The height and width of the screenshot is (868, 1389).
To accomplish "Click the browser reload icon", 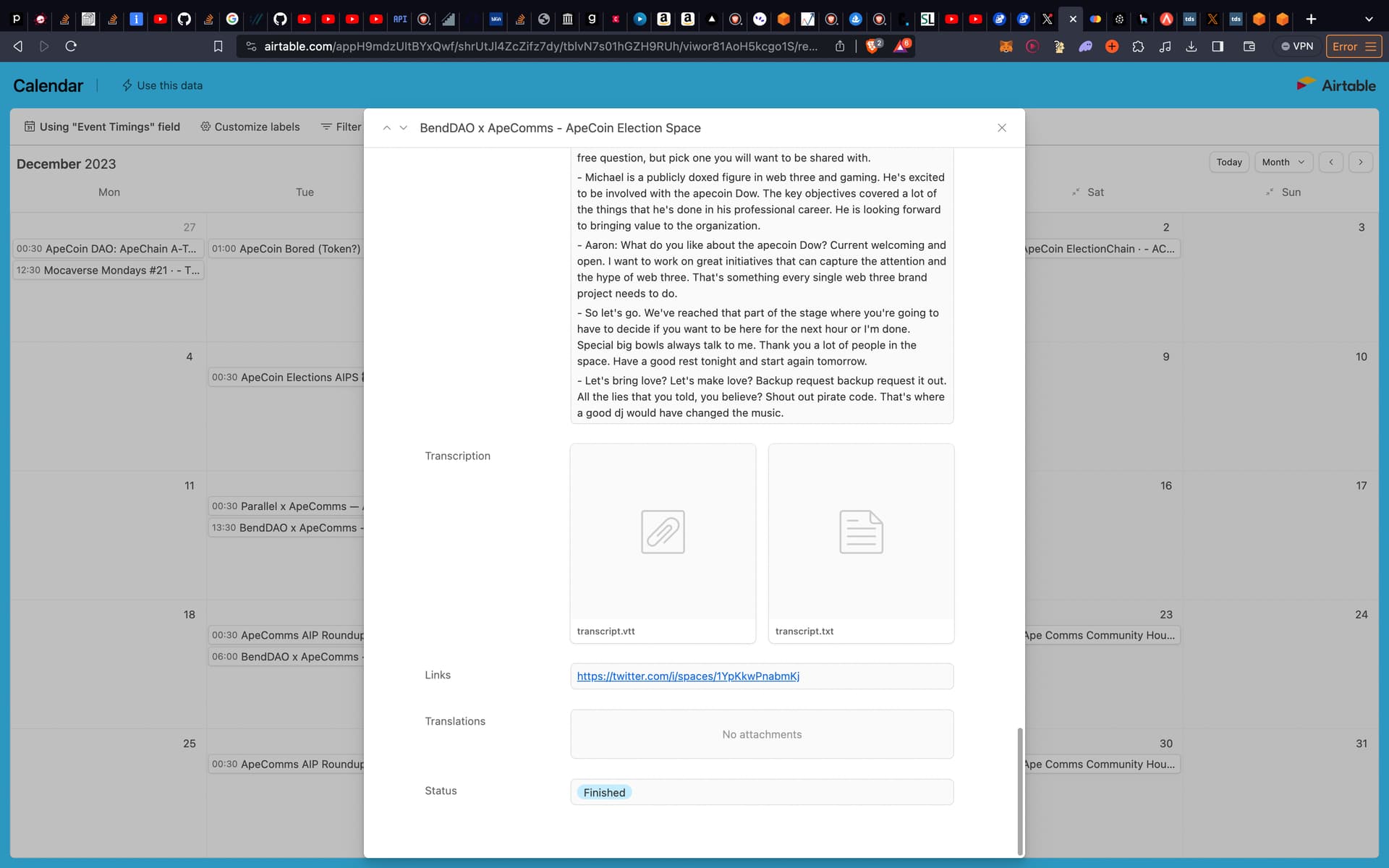I will click(71, 46).
